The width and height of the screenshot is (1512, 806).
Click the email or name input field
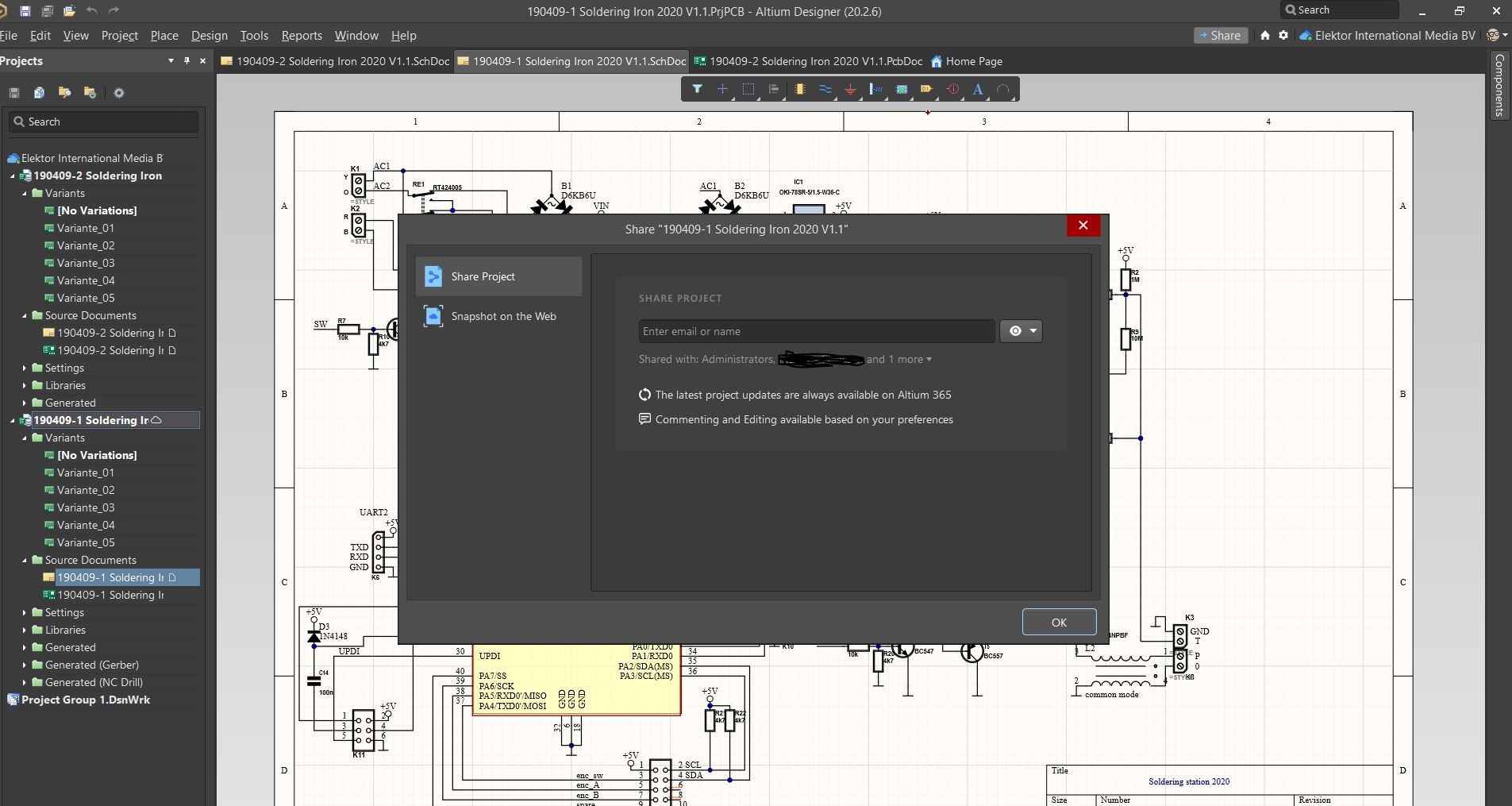(816, 331)
